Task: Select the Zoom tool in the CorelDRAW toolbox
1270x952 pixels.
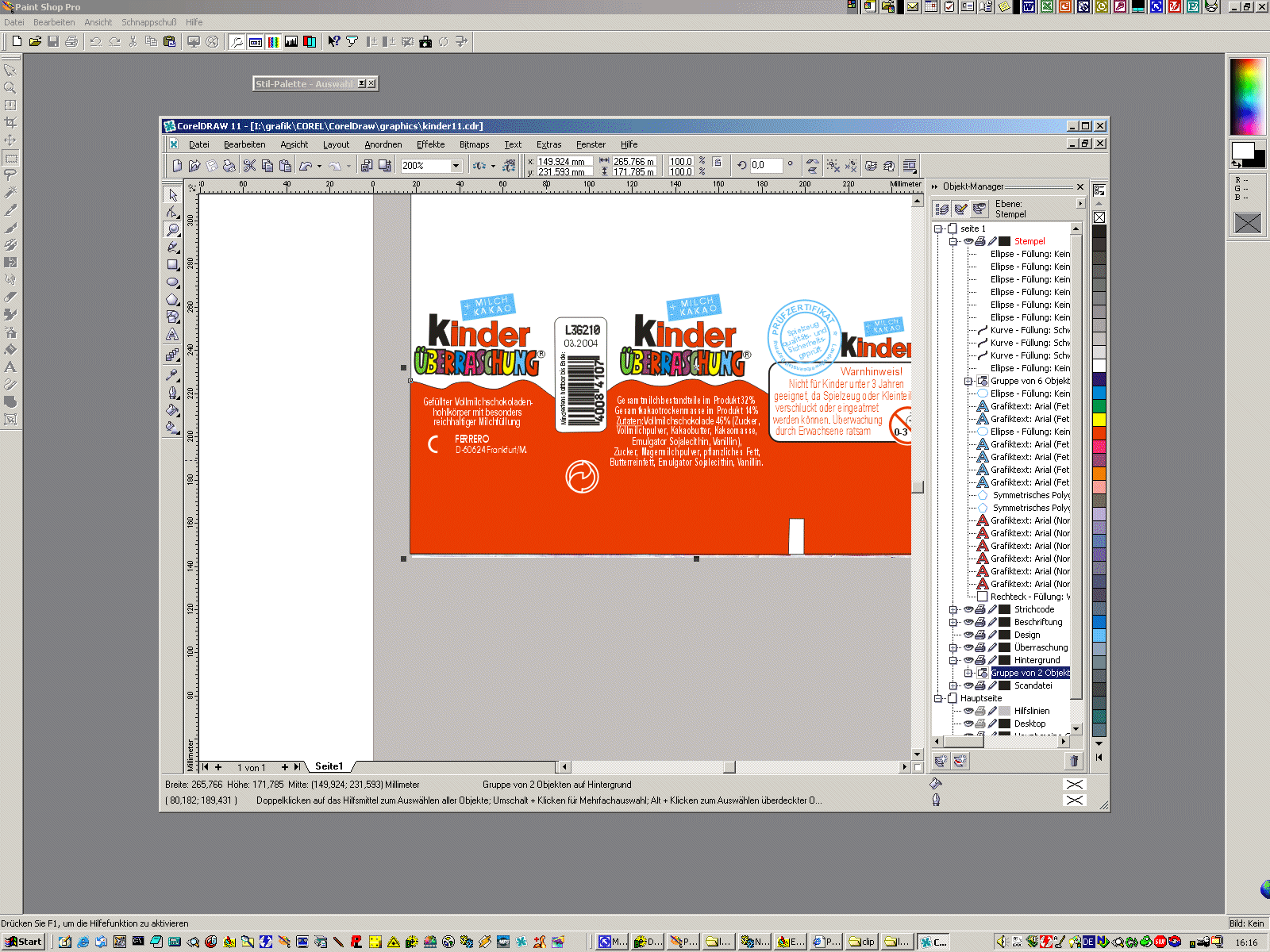Action: coord(172,230)
